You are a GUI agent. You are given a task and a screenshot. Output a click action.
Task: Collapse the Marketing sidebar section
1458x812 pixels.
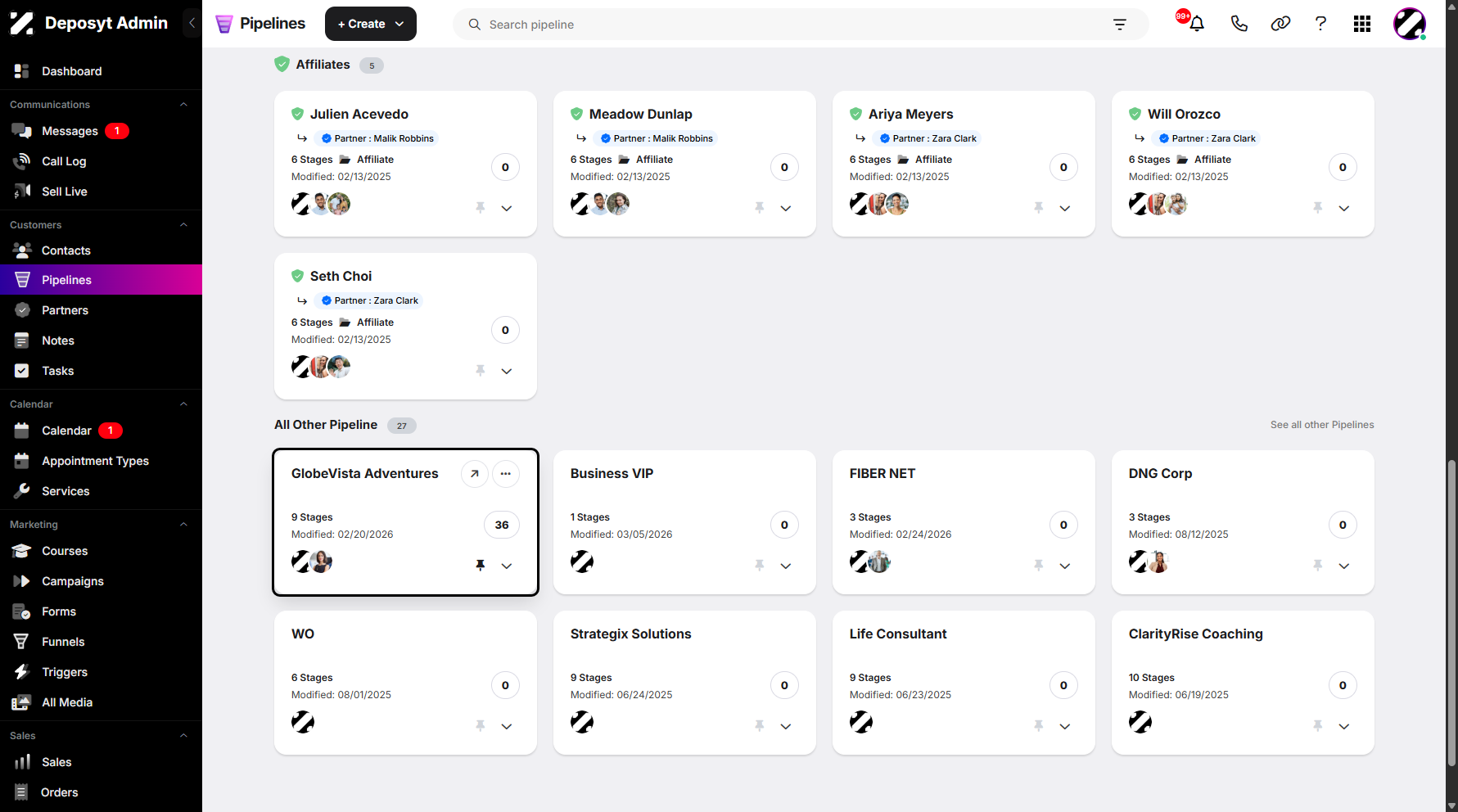(183, 525)
